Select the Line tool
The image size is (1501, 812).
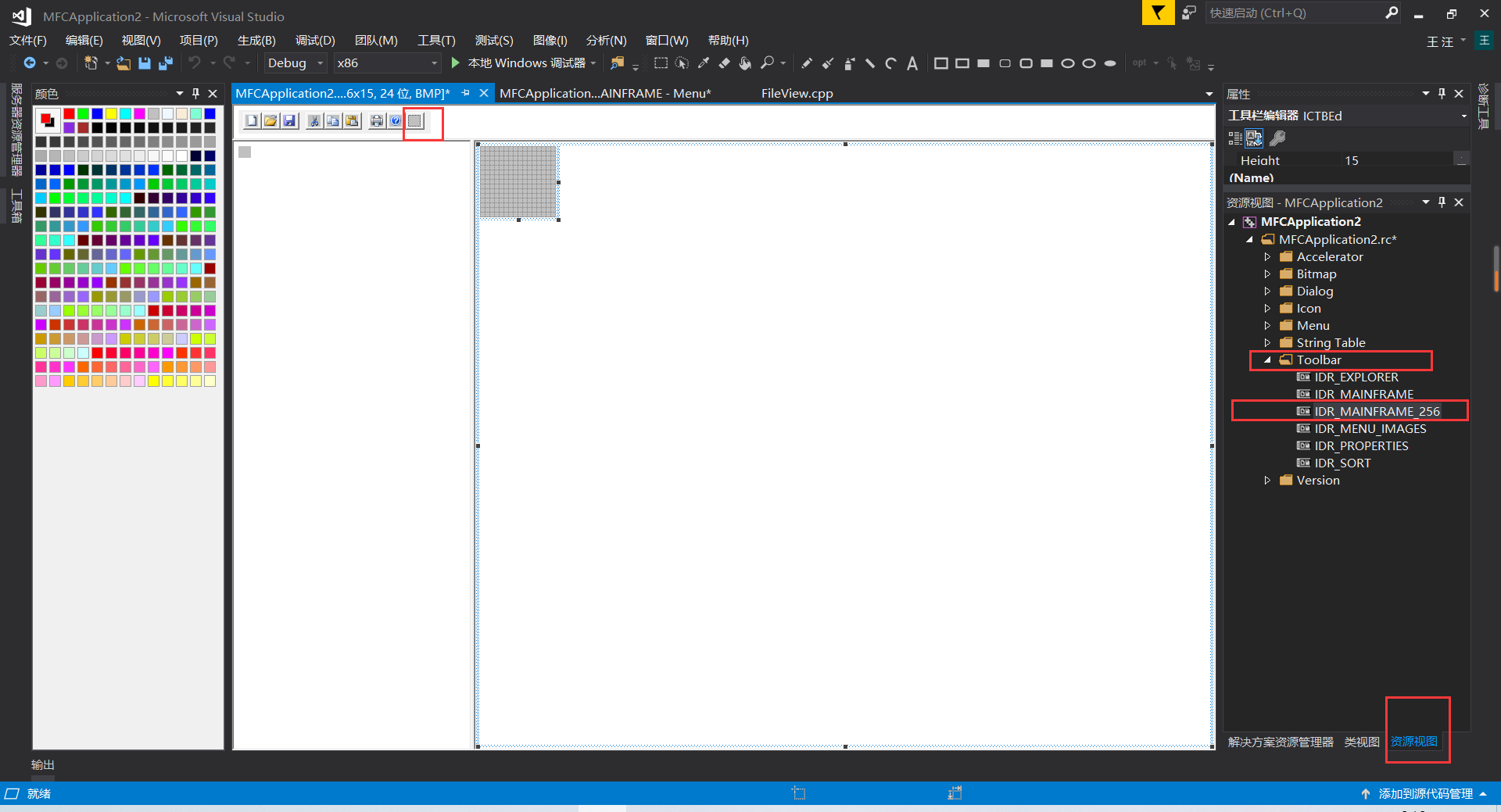tap(870, 63)
